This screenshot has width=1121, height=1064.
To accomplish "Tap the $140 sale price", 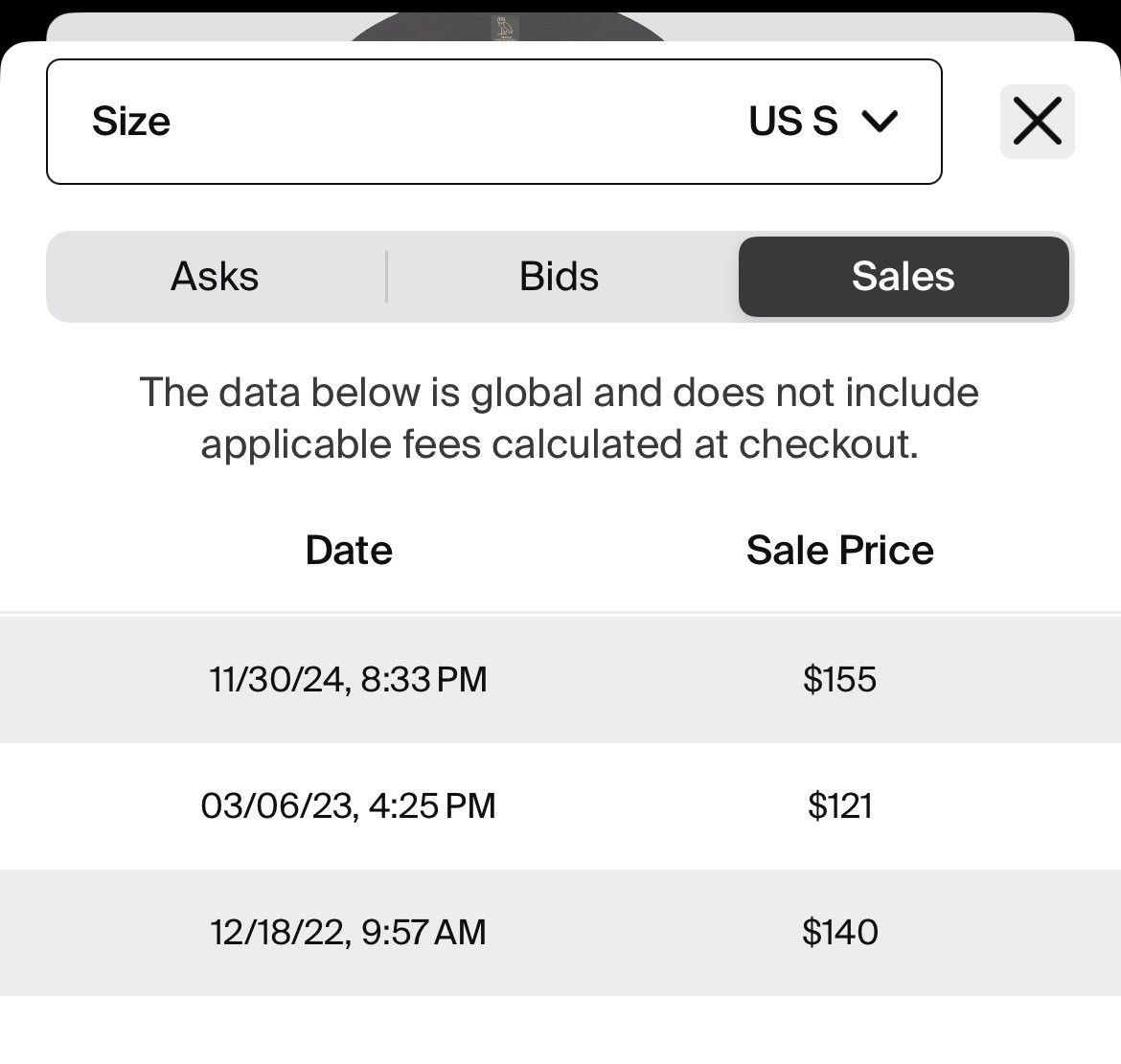I will click(x=840, y=933).
